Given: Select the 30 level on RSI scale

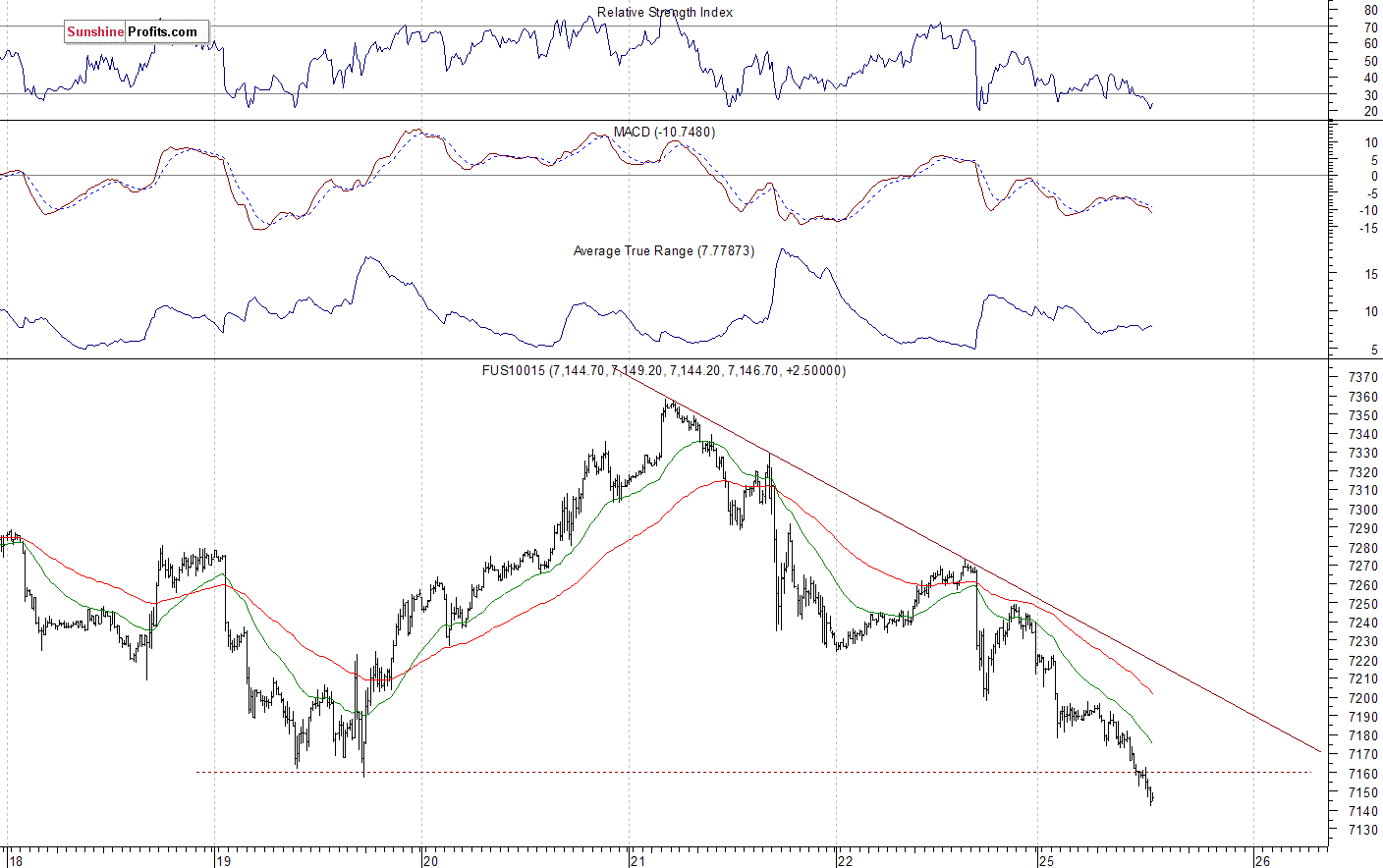Looking at the screenshot, I should [x=1370, y=95].
